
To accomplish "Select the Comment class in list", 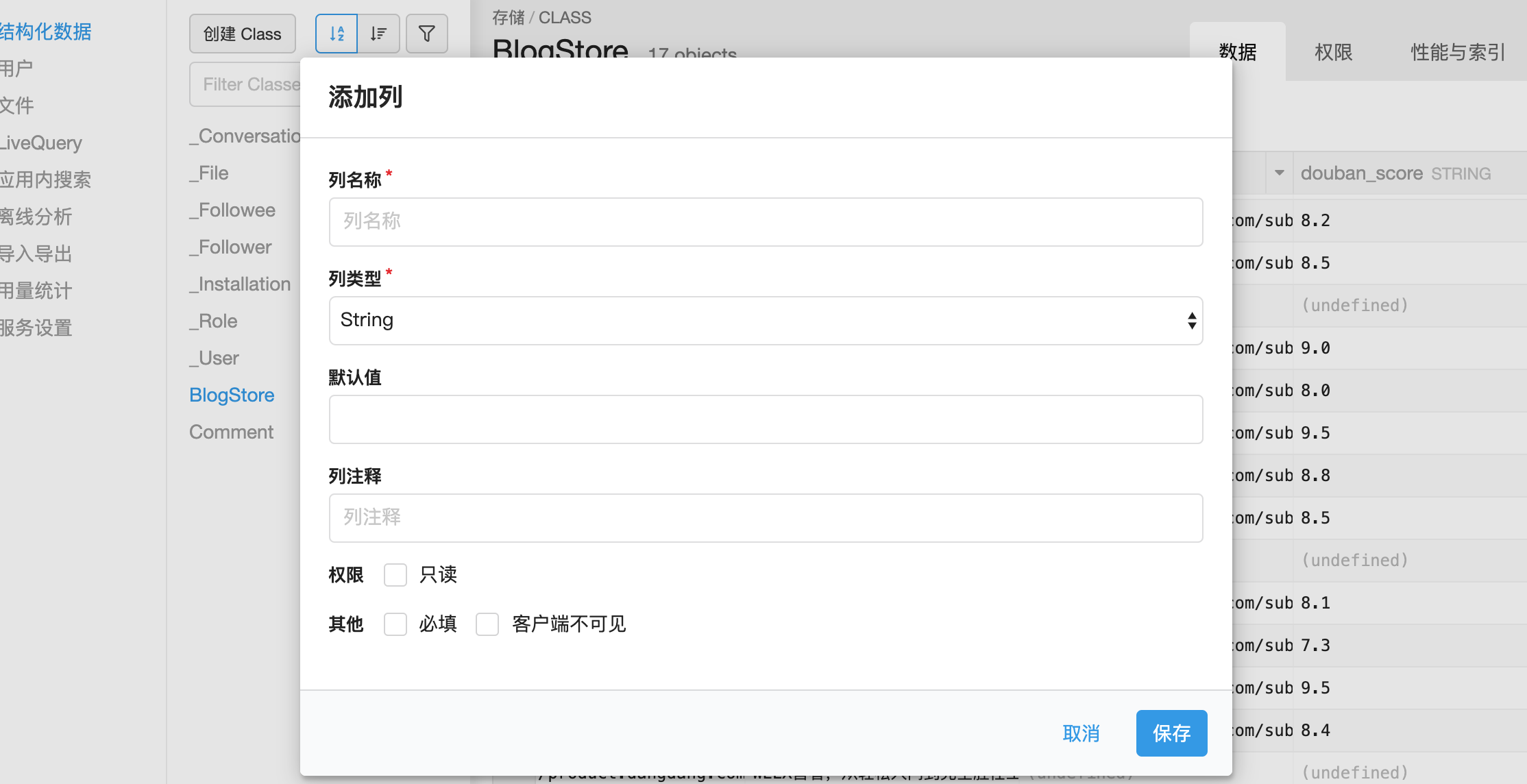I will pos(231,432).
